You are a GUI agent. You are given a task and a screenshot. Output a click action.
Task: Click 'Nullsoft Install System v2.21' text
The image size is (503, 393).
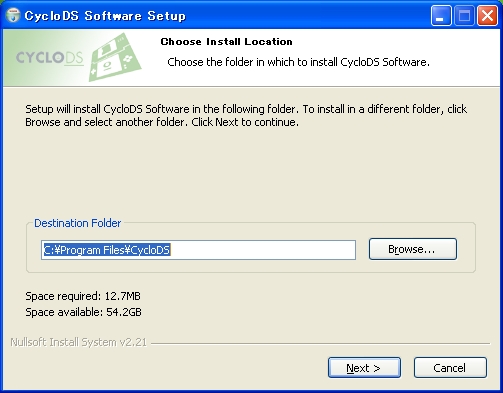click(x=78, y=342)
